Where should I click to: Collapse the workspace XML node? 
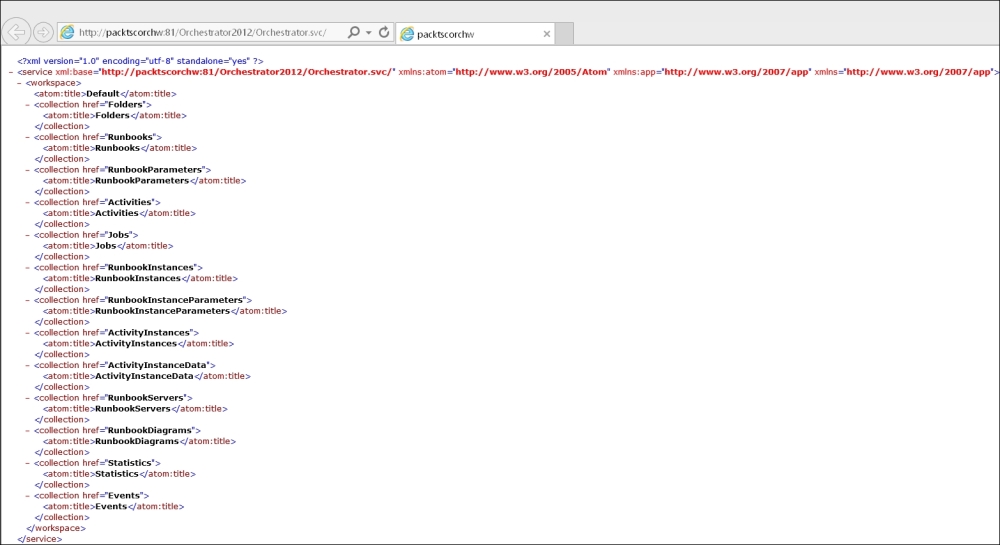(x=19, y=83)
